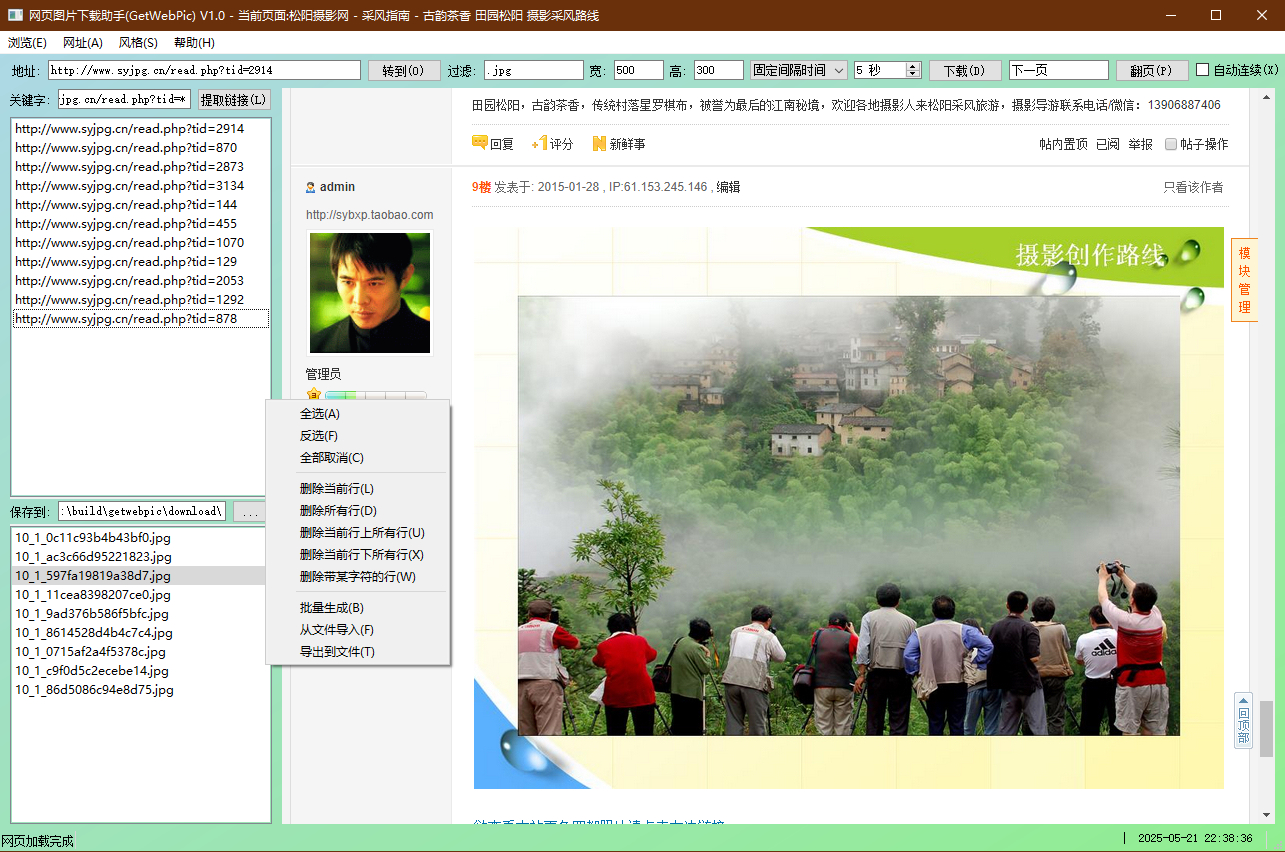1285x852 pixels.
Task: Click the 帖内置顶 link
Action: pyautogui.click(x=1064, y=144)
